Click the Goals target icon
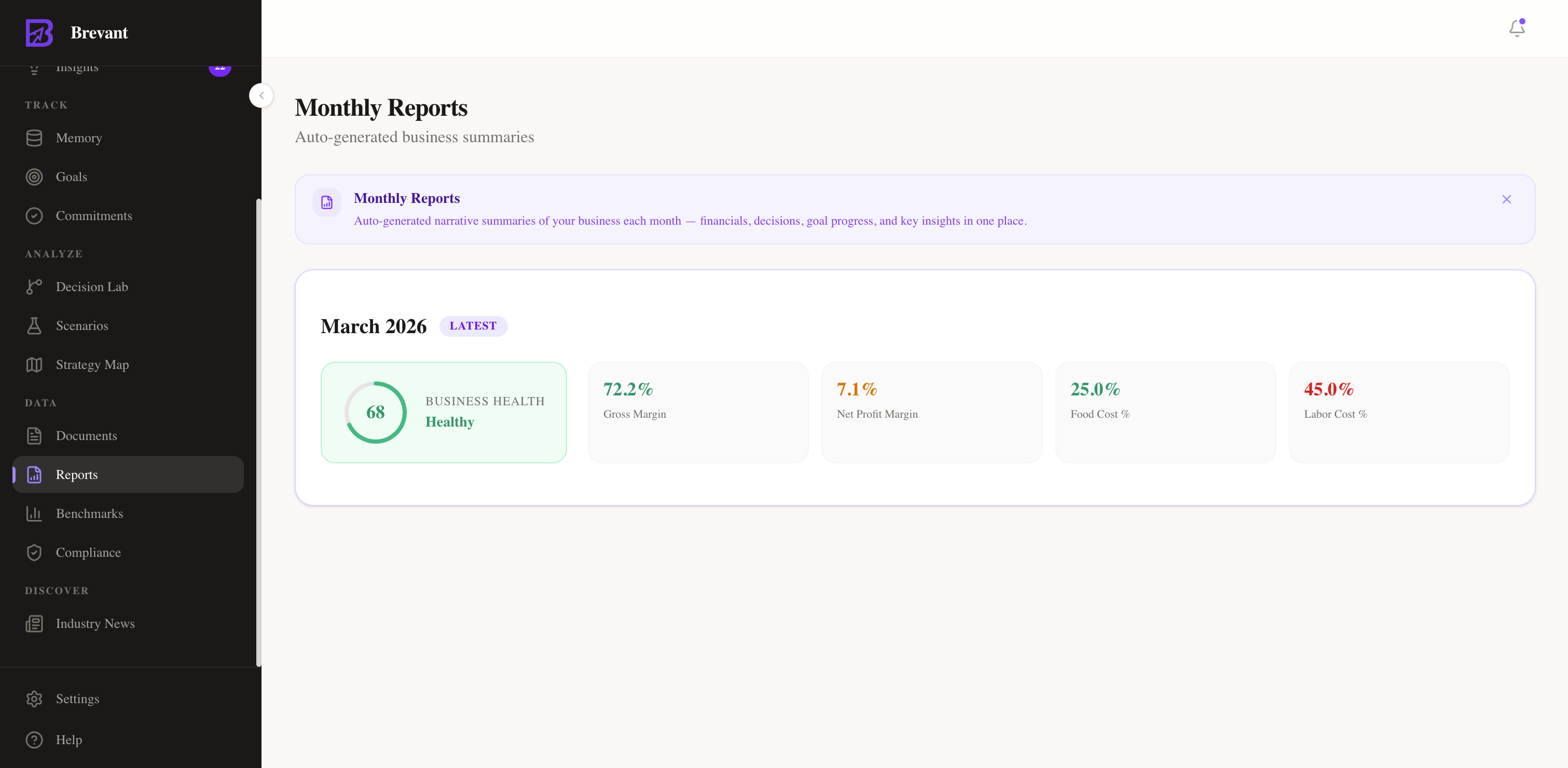Image resolution: width=1568 pixels, height=768 pixels. pos(34,177)
